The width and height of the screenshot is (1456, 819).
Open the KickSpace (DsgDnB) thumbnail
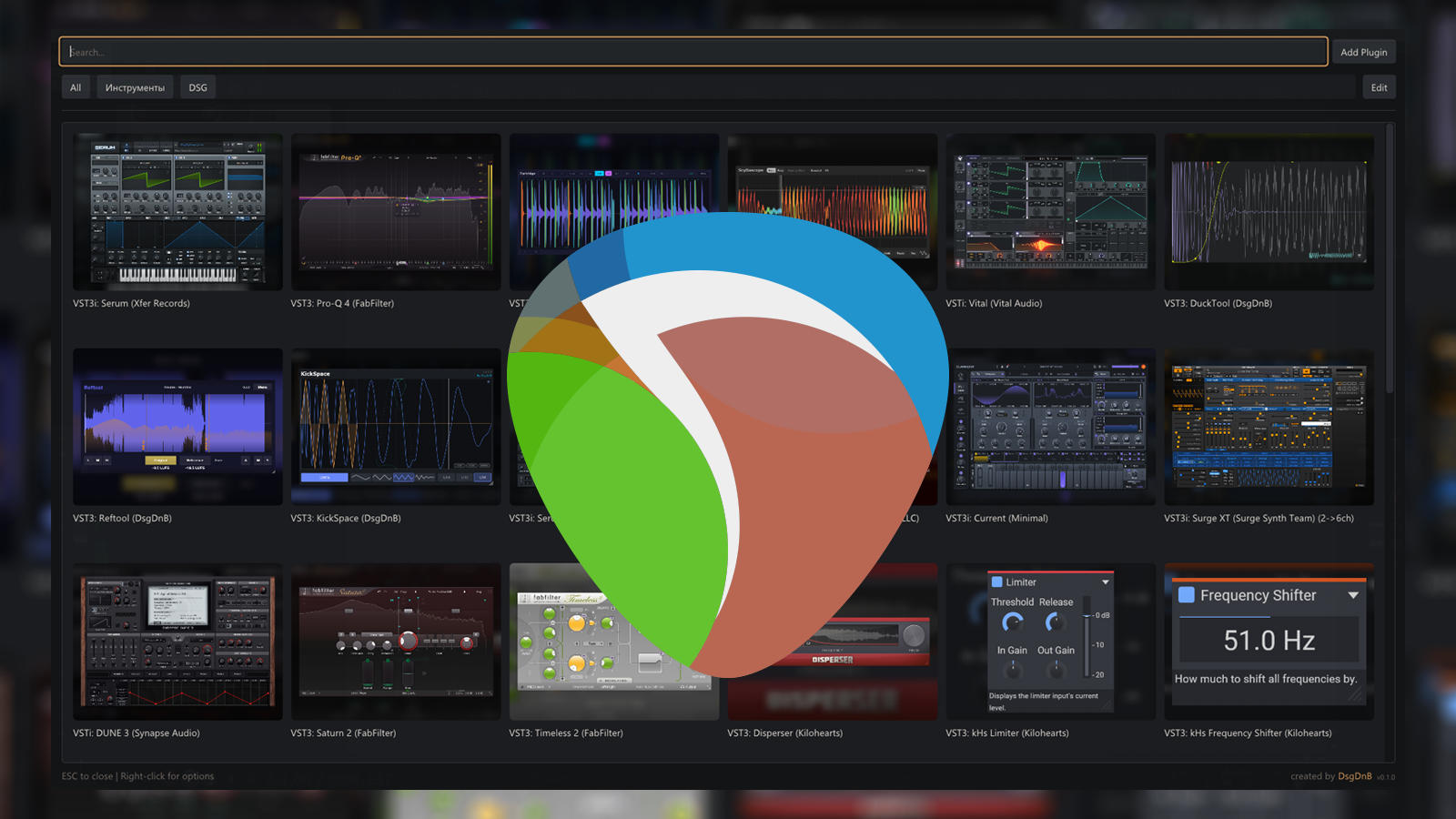[396, 427]
